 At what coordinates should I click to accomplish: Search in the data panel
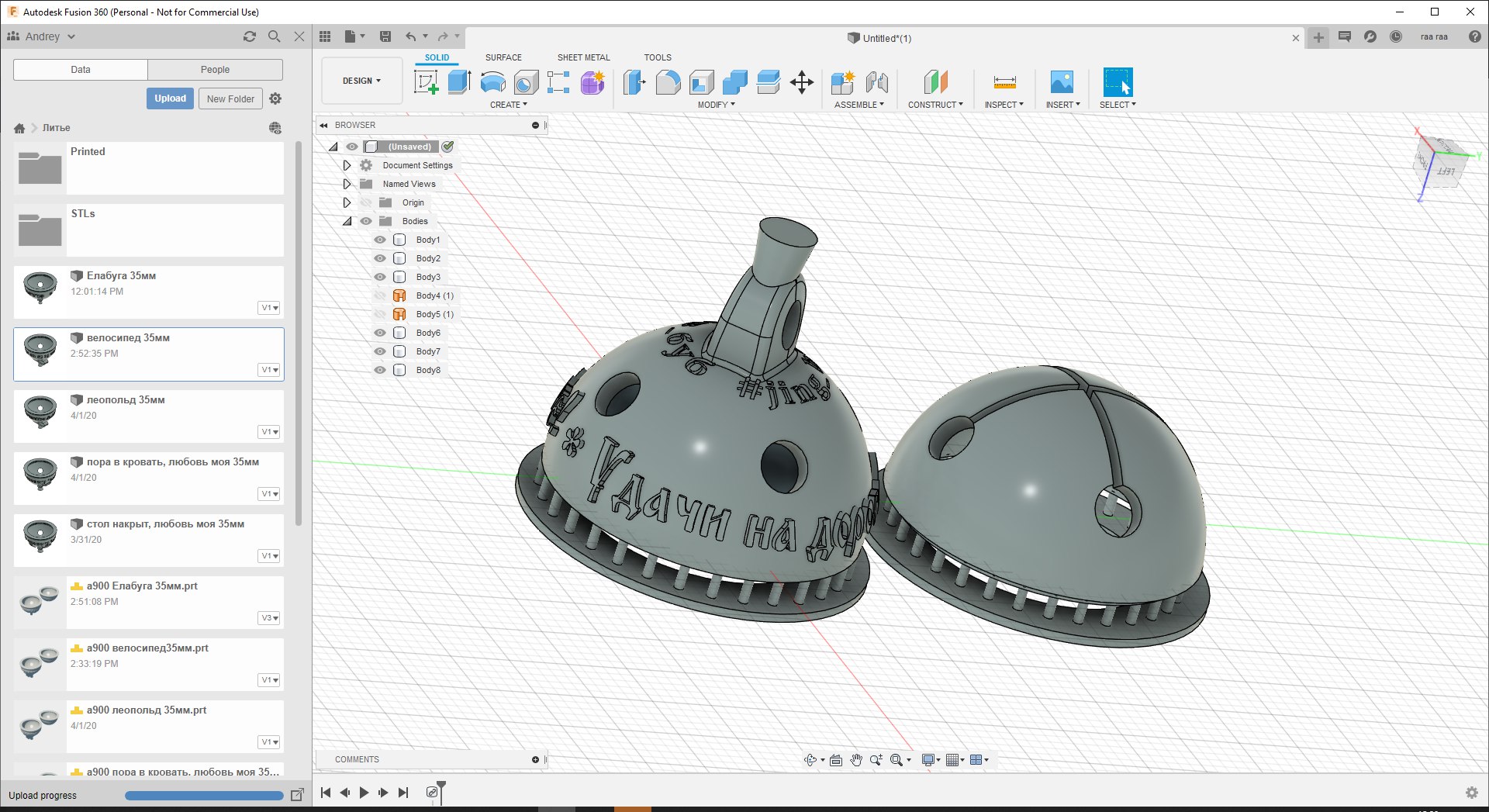(x=274, y=36)
